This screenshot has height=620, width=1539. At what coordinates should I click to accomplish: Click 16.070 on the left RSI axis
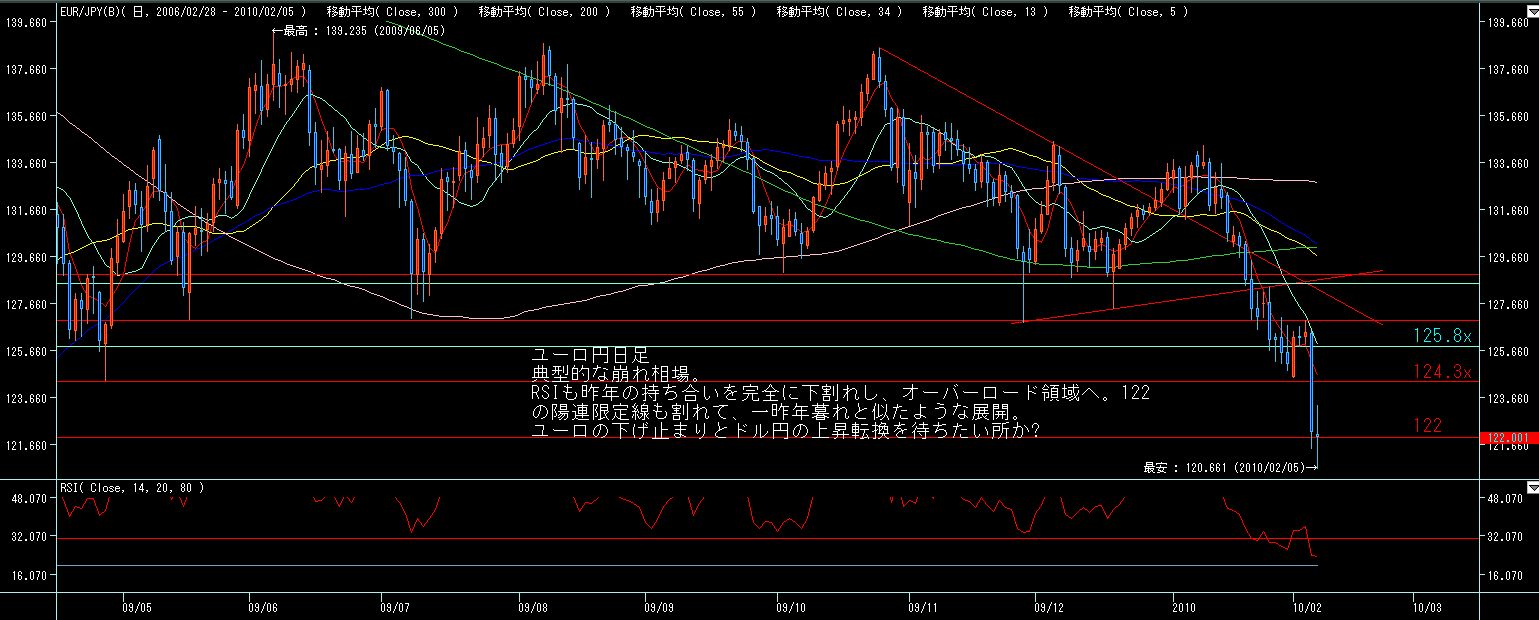click(x=27, y=575)
